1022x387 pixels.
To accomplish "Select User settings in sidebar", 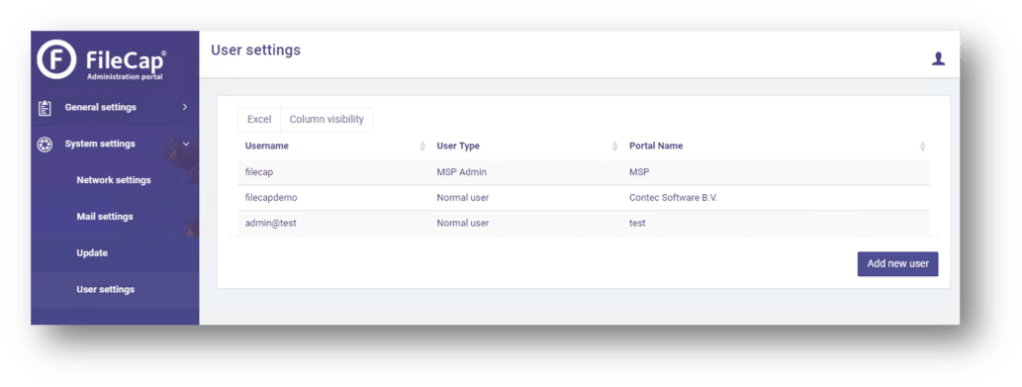I will [x=106, y=289].
